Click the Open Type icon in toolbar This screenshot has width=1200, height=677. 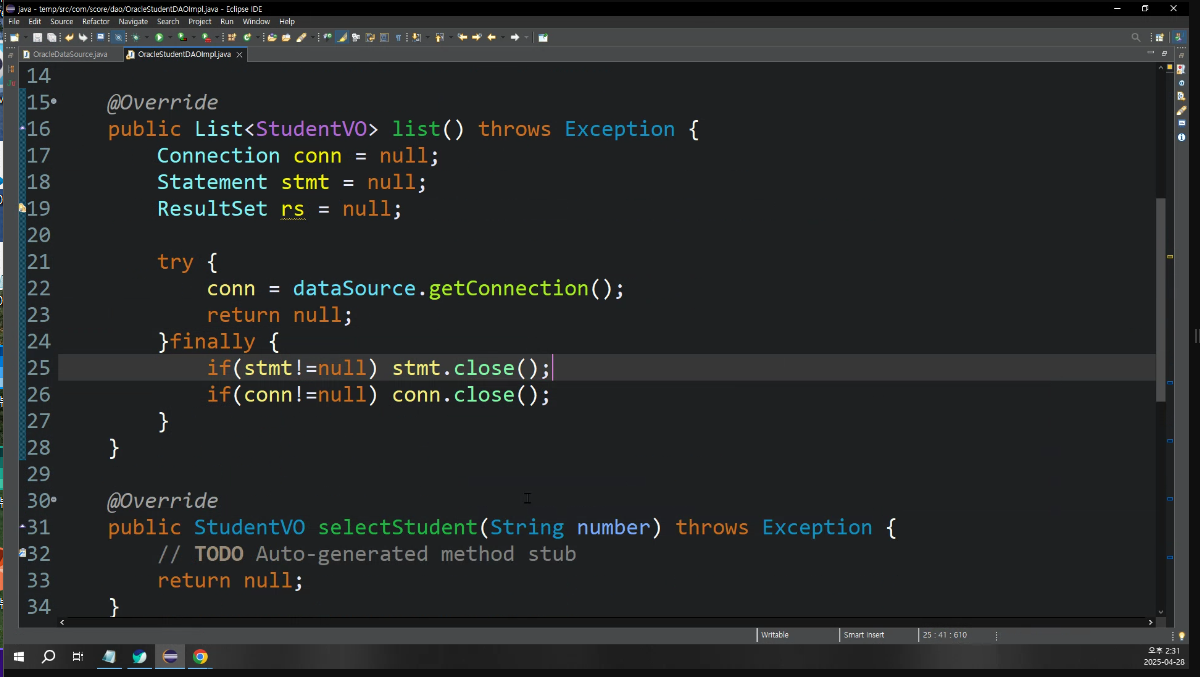[271, 37]
